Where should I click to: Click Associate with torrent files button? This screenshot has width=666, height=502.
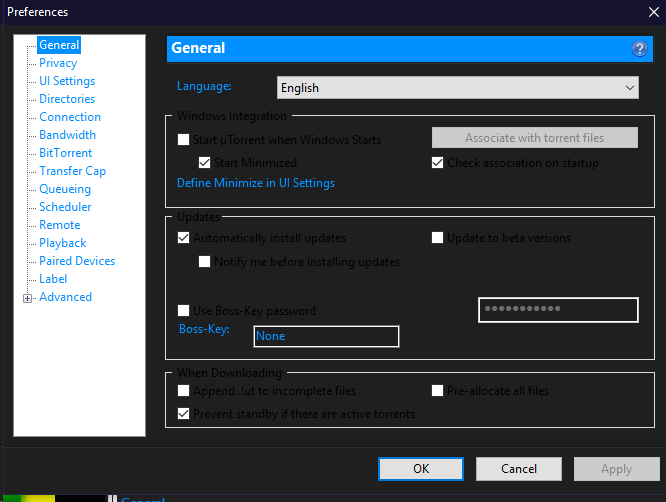535,138
